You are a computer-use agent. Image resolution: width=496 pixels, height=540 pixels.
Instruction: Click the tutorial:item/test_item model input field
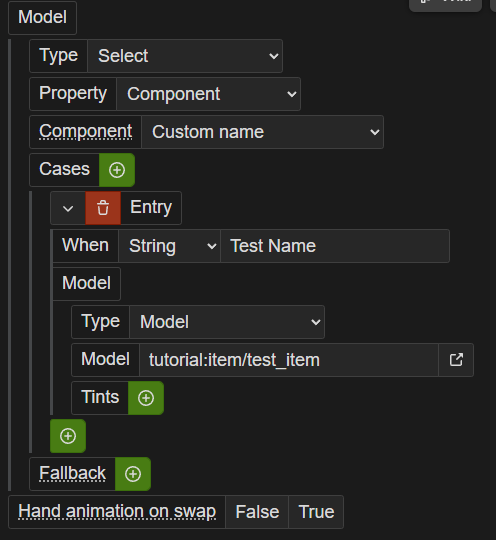(x=289, y=360)
